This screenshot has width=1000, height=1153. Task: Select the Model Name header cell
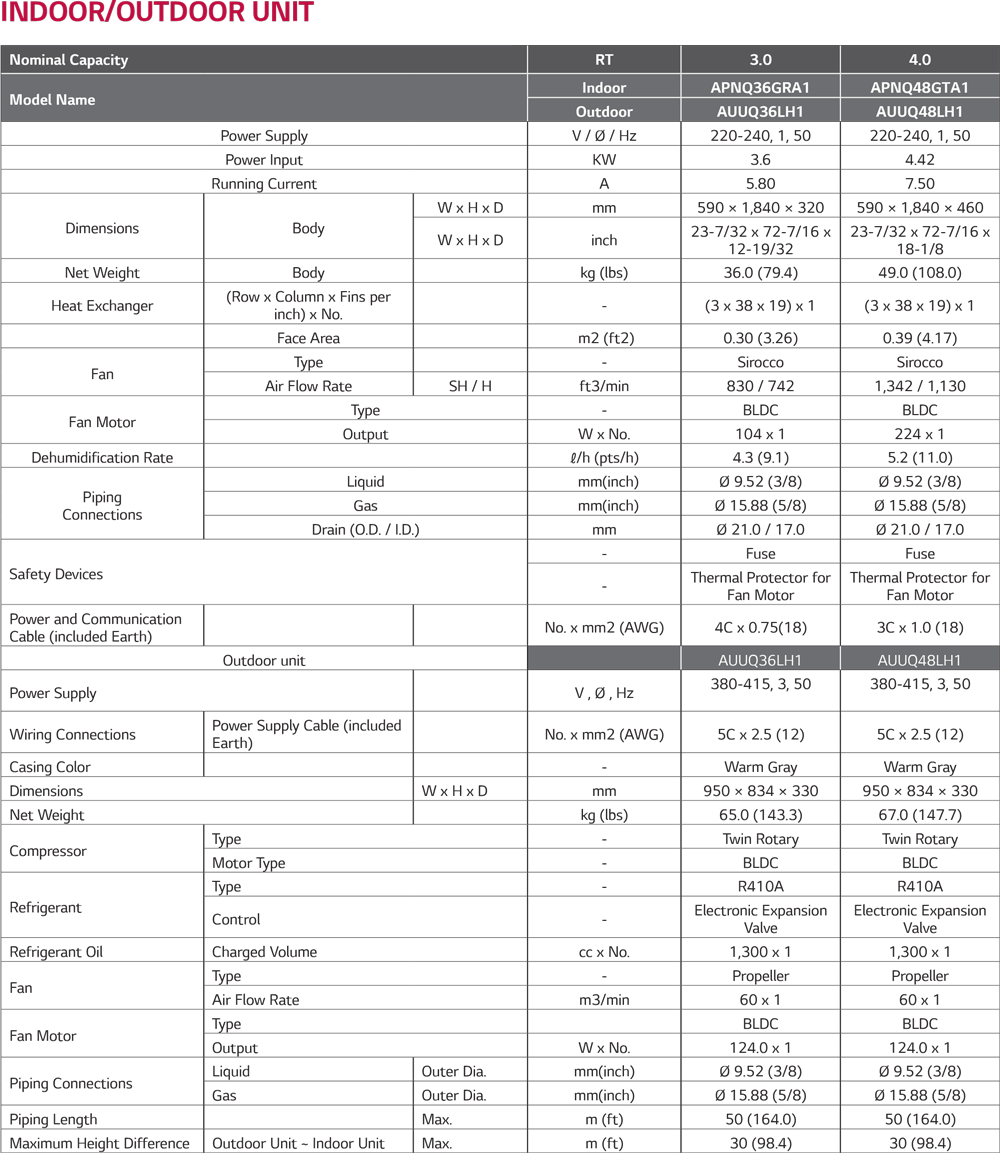(x=264, y=99)
